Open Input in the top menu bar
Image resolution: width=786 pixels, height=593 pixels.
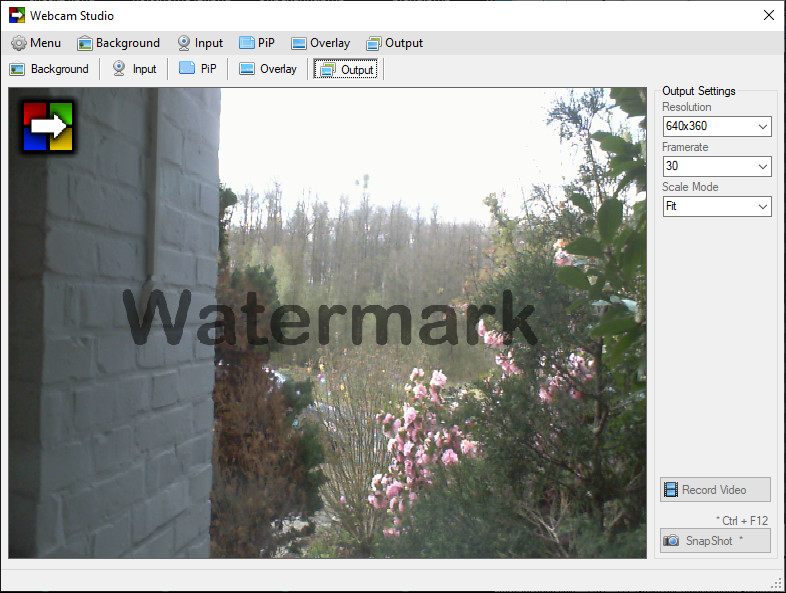click(200, 43)
